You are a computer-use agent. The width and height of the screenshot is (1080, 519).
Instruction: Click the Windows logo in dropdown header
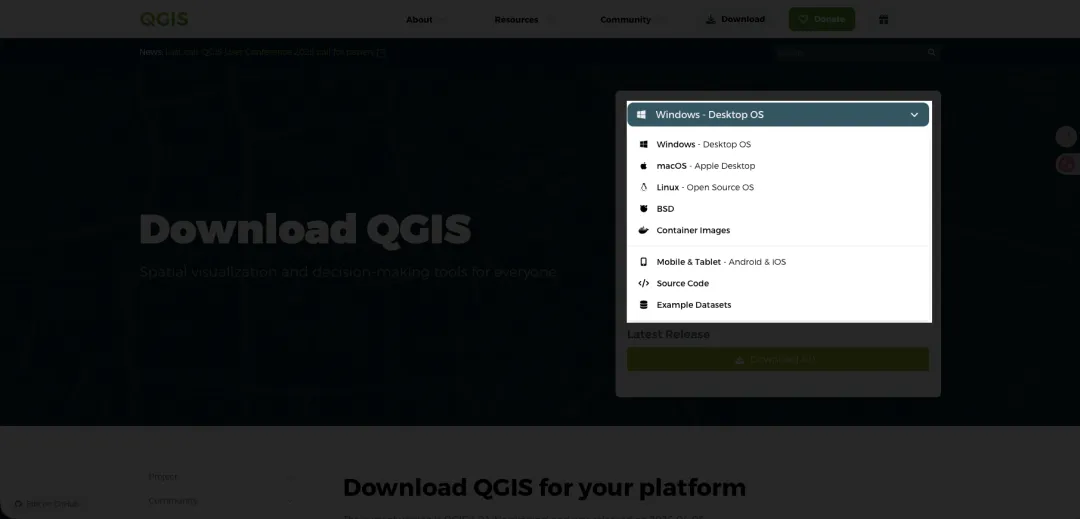[641, 114]
